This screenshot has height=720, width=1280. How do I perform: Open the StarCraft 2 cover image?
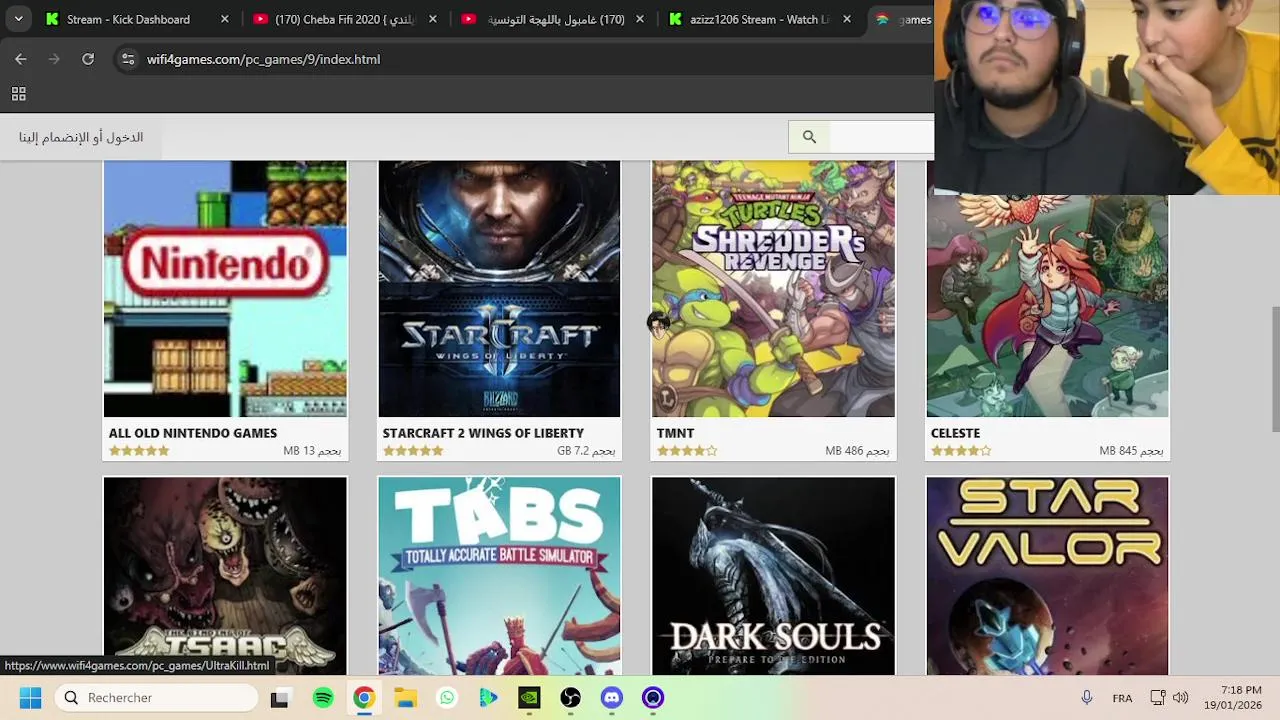(x=499, y=288)
